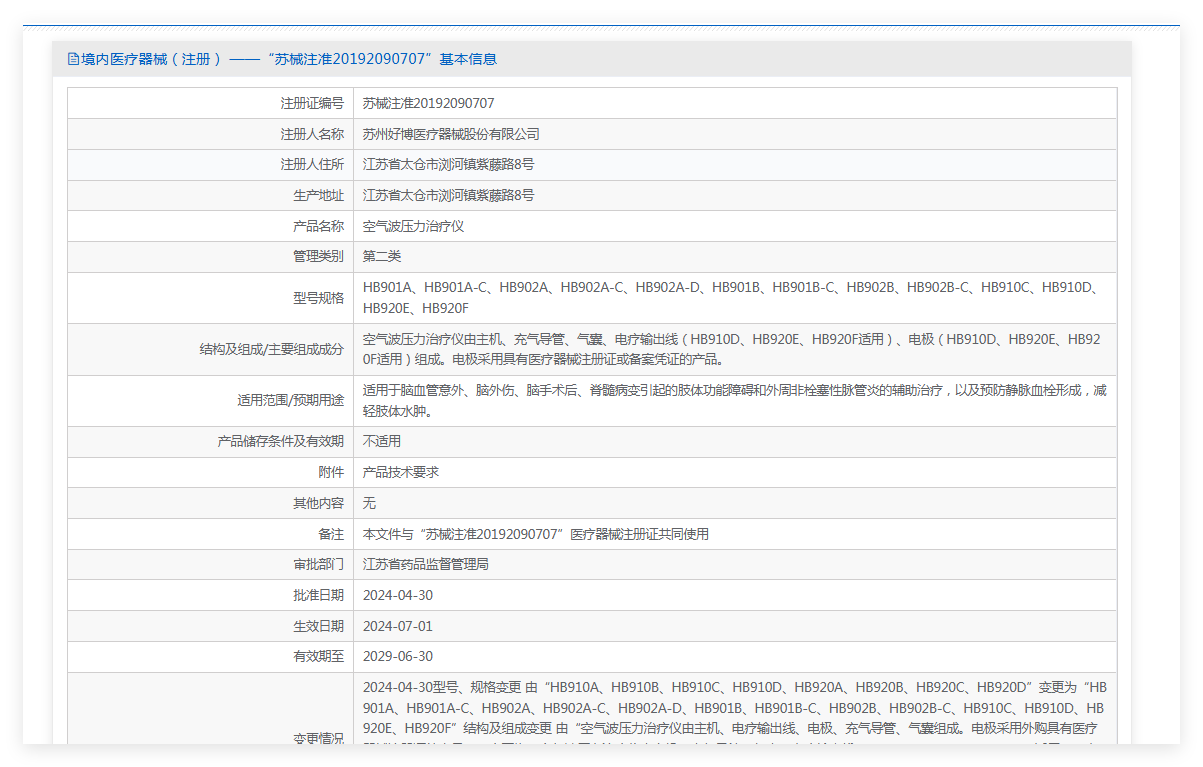Click the 结构及组成 description text
Image resolution: width=1203 pixels, height=767 pixels.
tap(730, 349)
